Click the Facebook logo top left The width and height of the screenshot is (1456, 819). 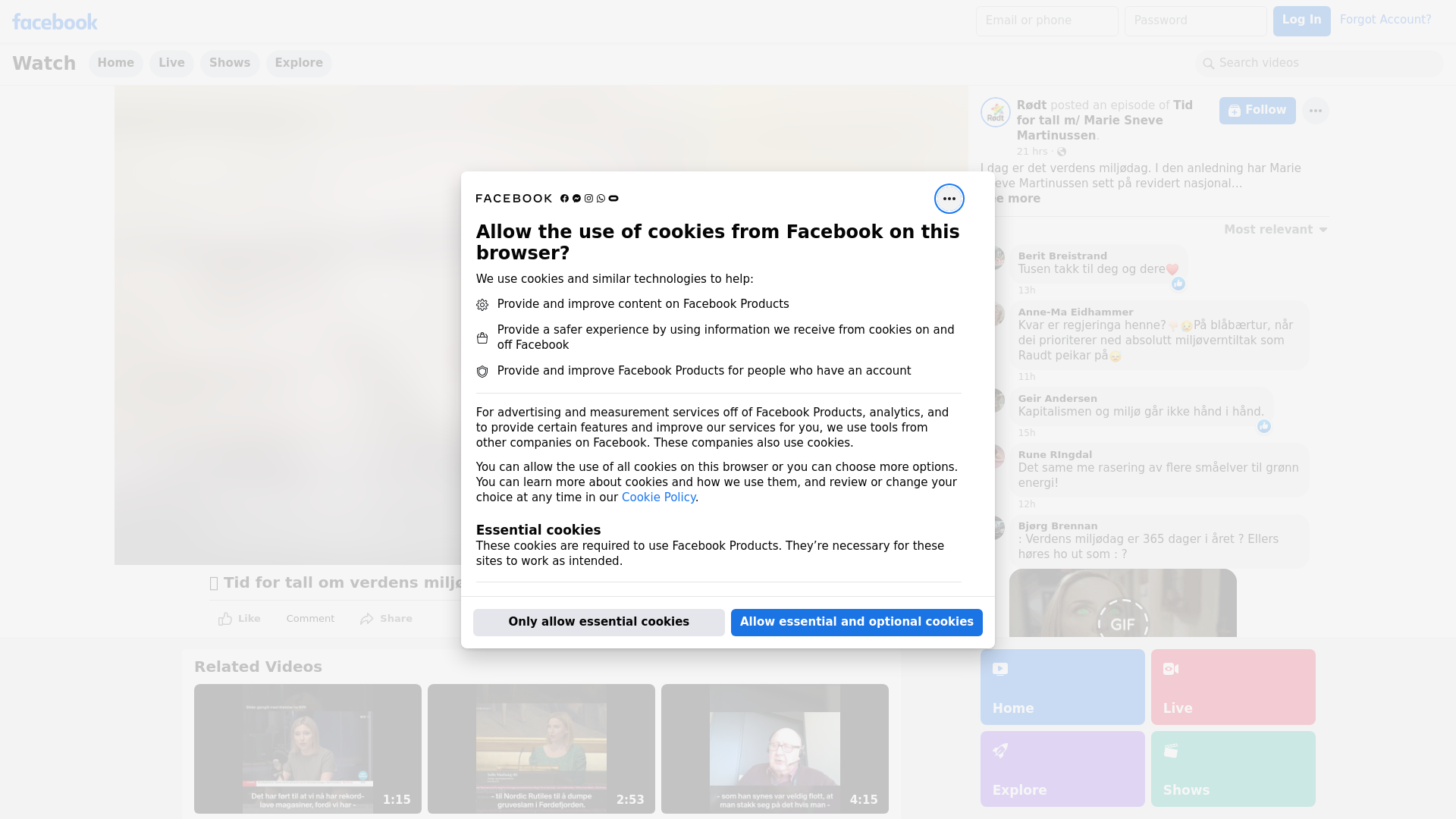coord(55,22)
